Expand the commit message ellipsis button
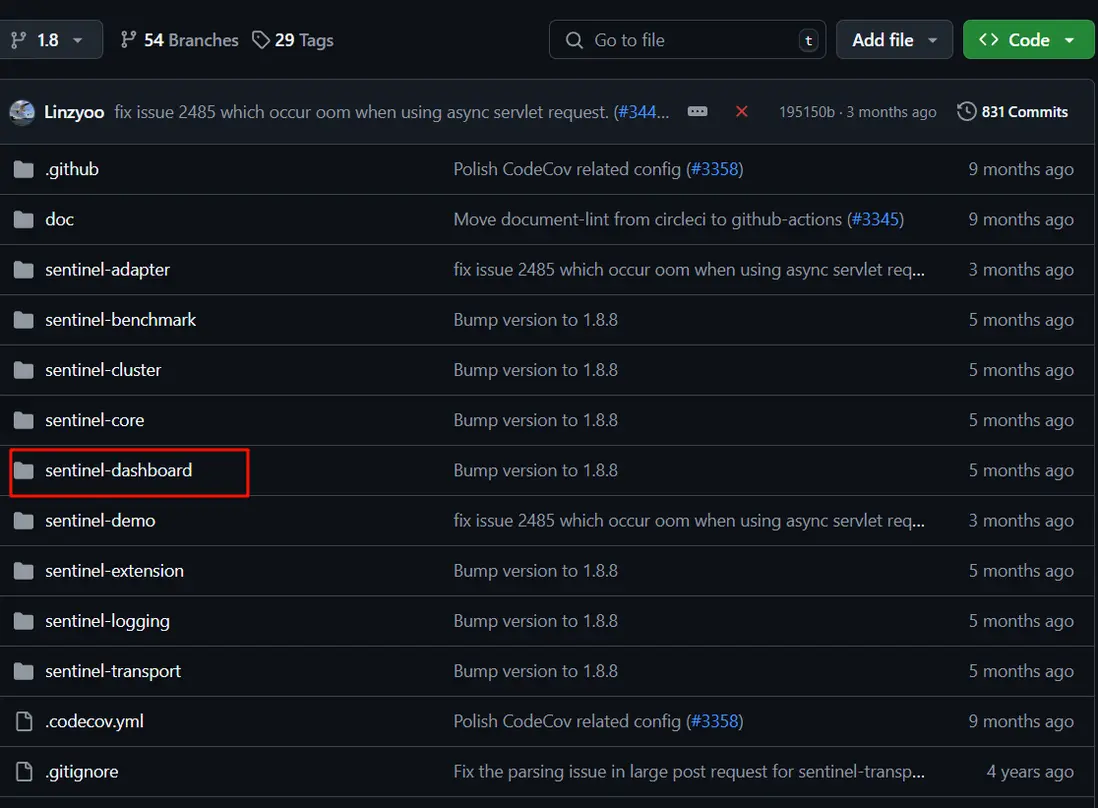1098x808 pixels. 698,112
